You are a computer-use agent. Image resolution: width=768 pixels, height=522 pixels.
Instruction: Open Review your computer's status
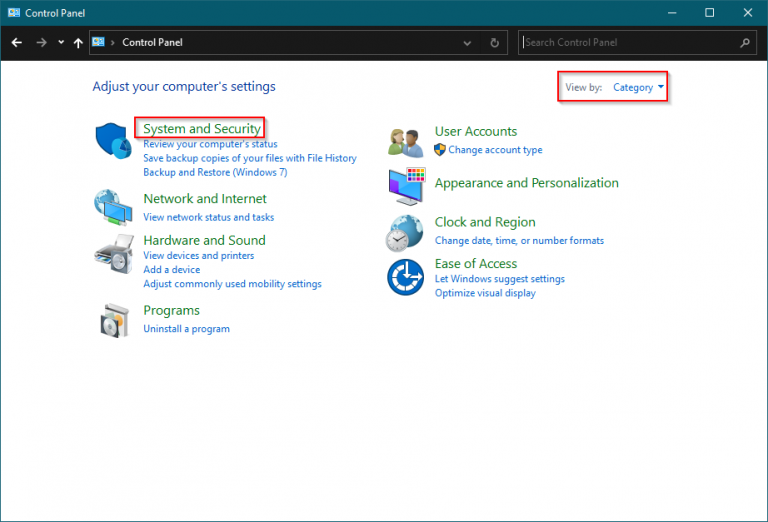click(210, 144)
